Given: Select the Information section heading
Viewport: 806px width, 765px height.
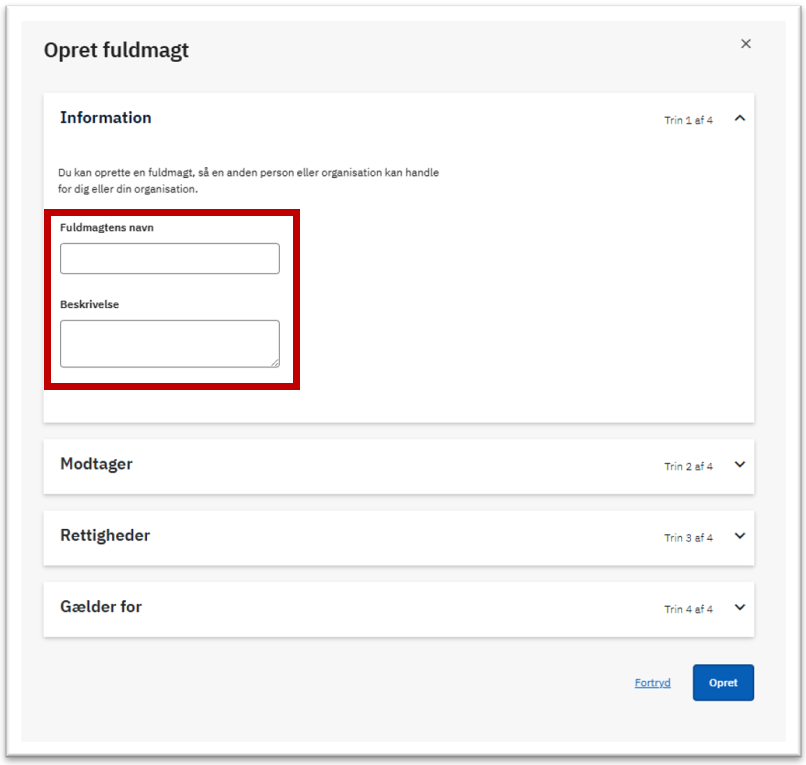Looking at the screenshot, I should (x=106, y=118).
